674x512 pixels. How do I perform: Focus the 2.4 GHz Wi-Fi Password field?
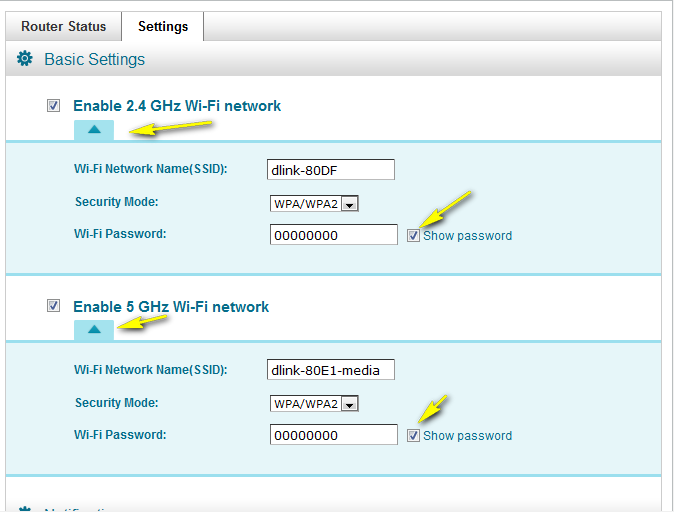[334, 235]
